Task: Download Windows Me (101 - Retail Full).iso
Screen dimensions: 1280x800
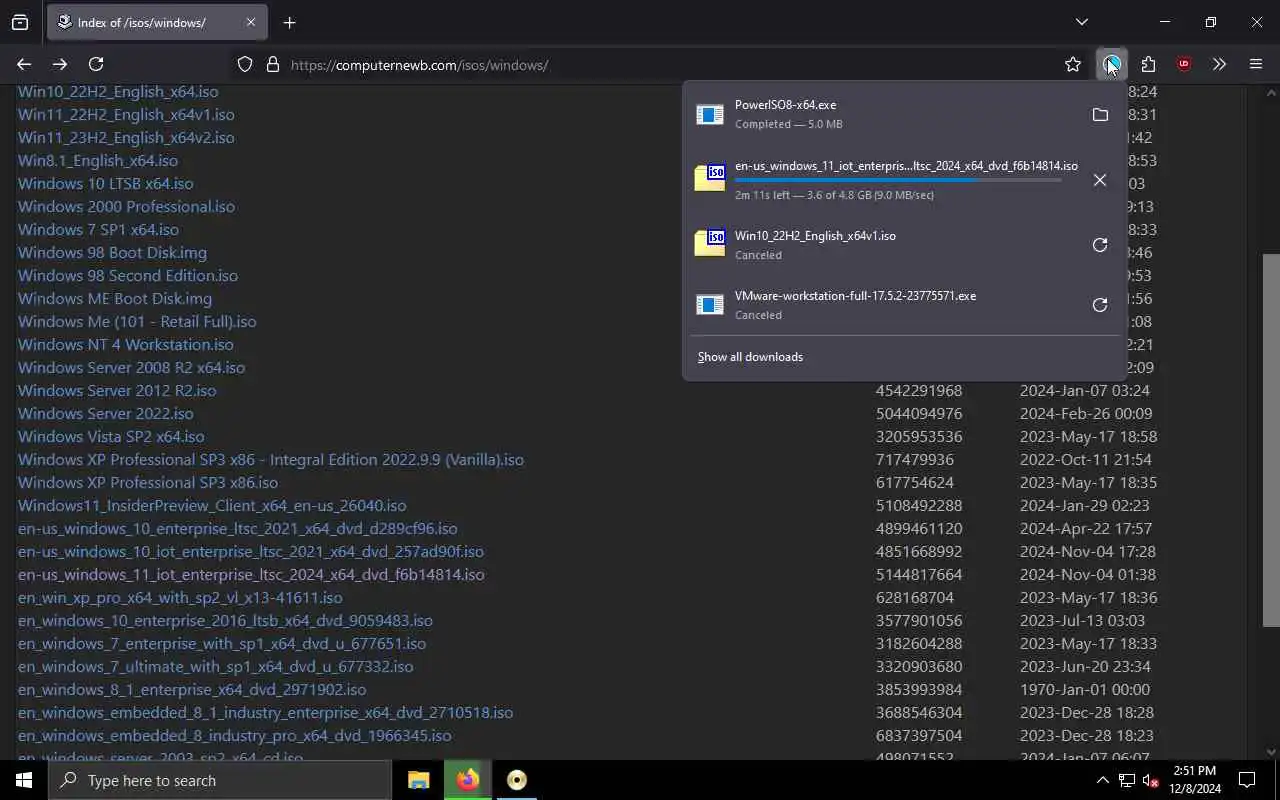Action: click(137, 321)
